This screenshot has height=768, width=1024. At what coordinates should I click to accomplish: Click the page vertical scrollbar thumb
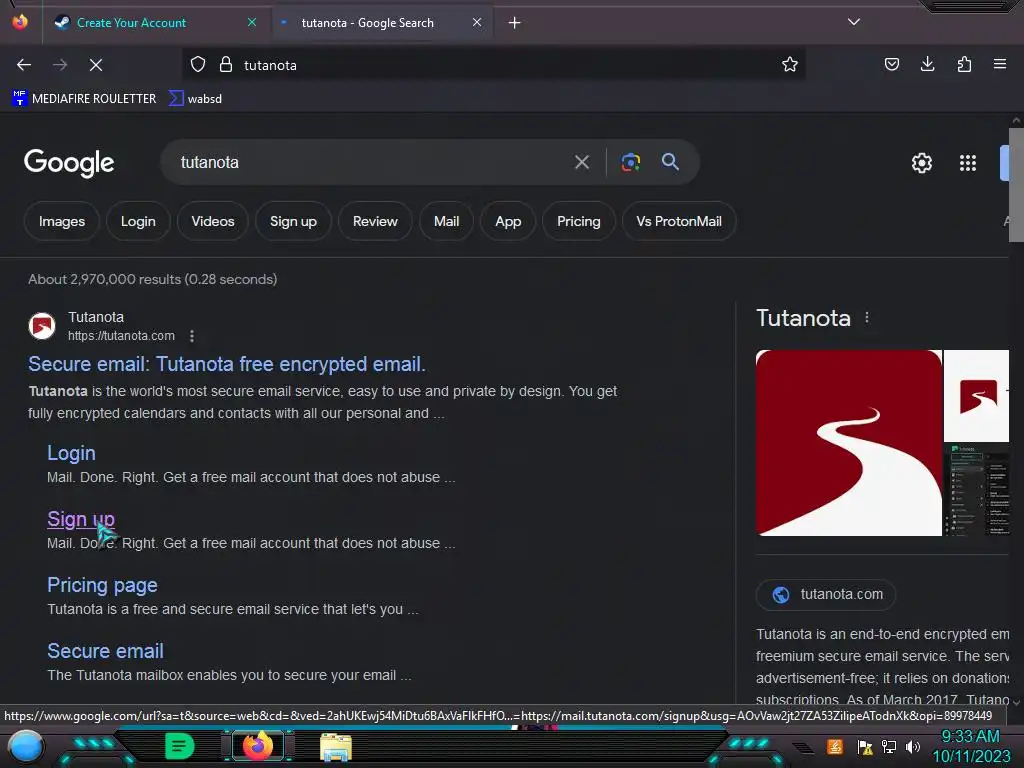(1016, 185)
